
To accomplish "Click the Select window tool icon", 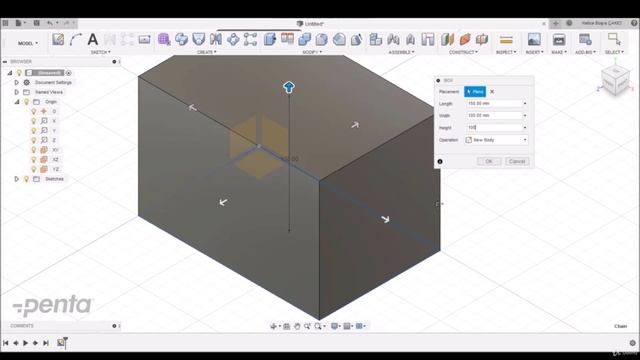I will (614, 39).
